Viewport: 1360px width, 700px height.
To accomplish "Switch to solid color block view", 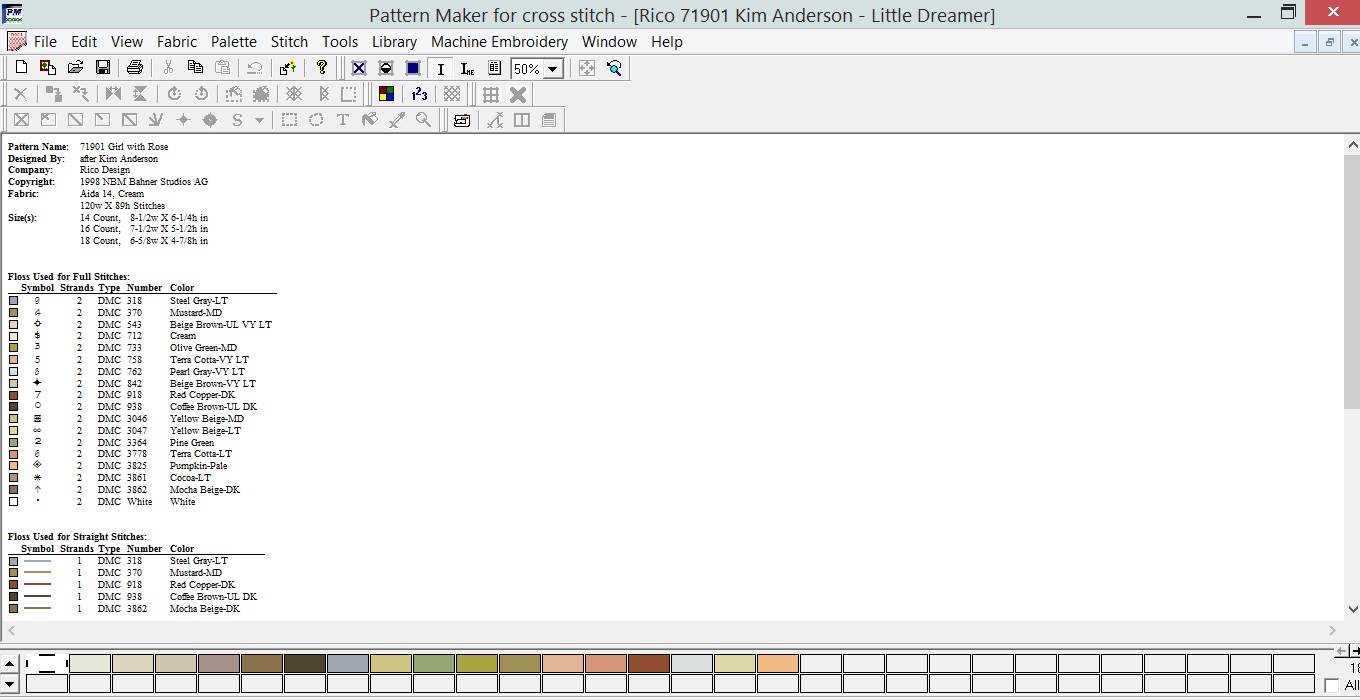I will [413, 68].
